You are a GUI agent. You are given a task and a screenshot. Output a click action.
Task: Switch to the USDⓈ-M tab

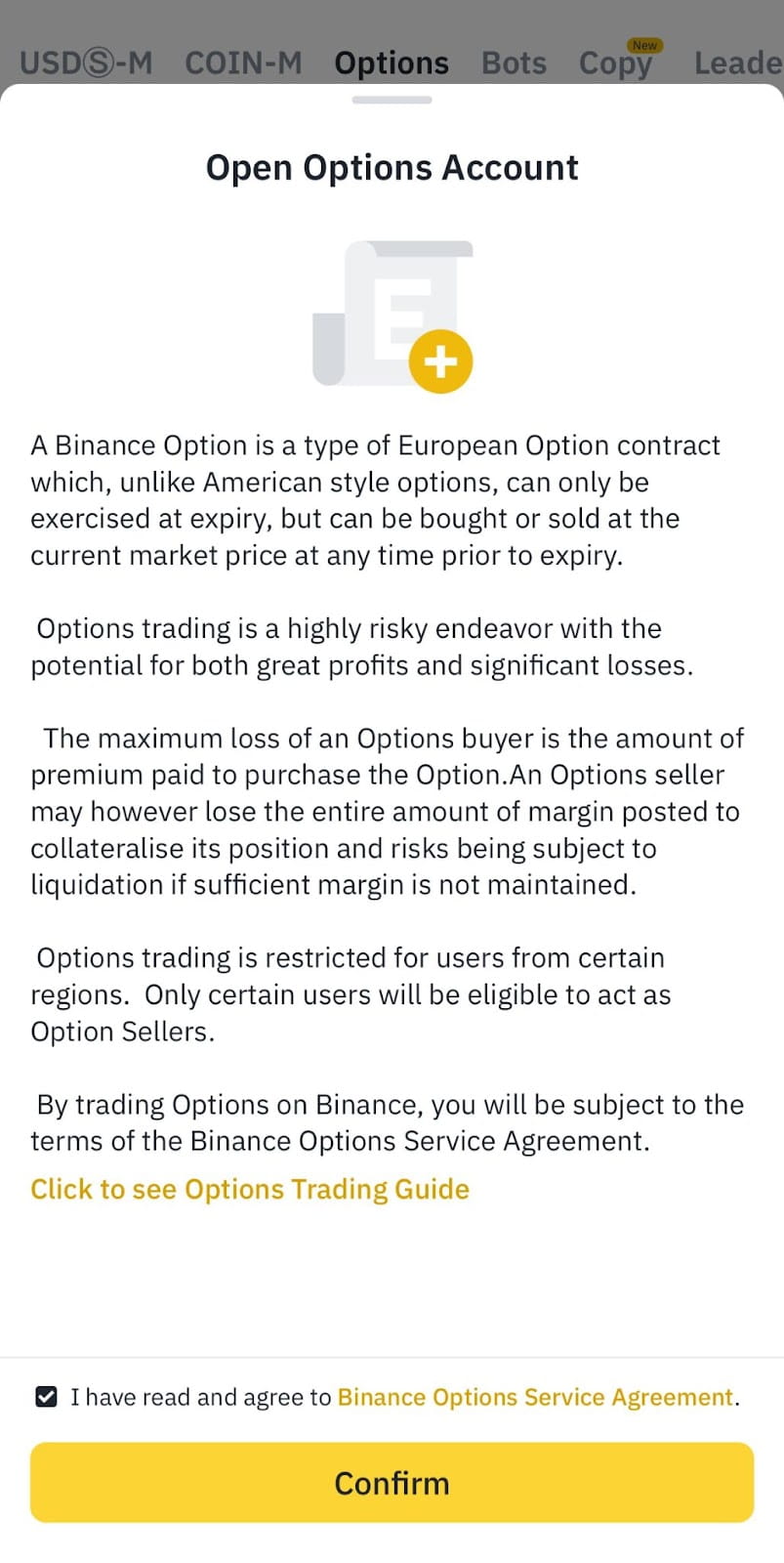(86, 63)
